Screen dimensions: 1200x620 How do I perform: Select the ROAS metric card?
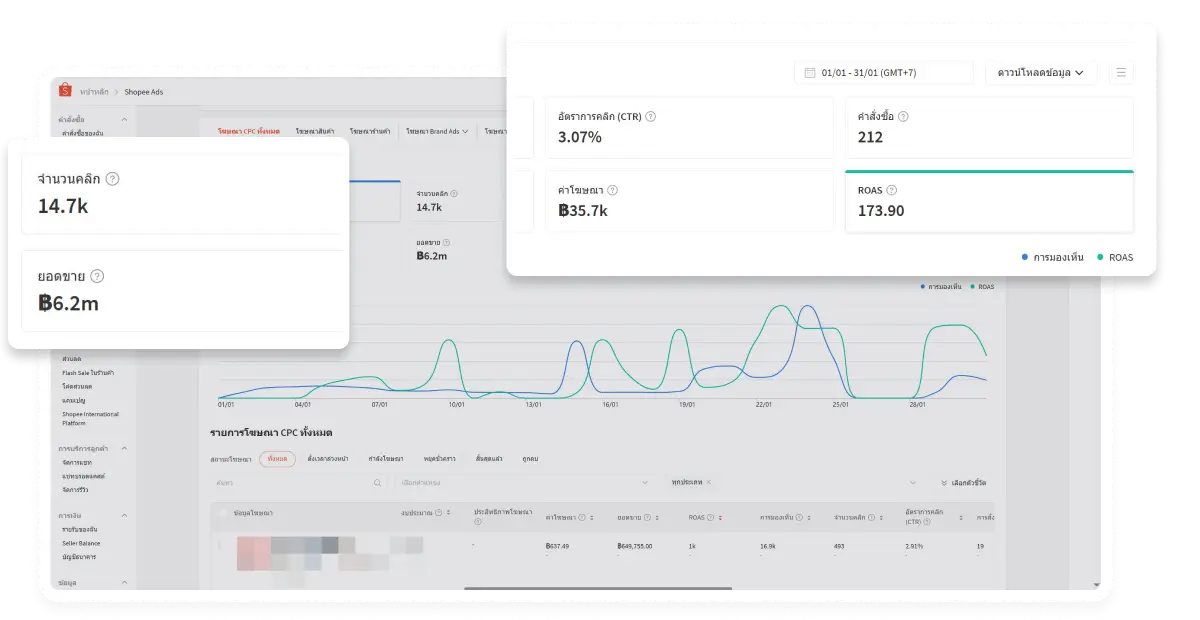pyautogui.click(x=989, y=201)
